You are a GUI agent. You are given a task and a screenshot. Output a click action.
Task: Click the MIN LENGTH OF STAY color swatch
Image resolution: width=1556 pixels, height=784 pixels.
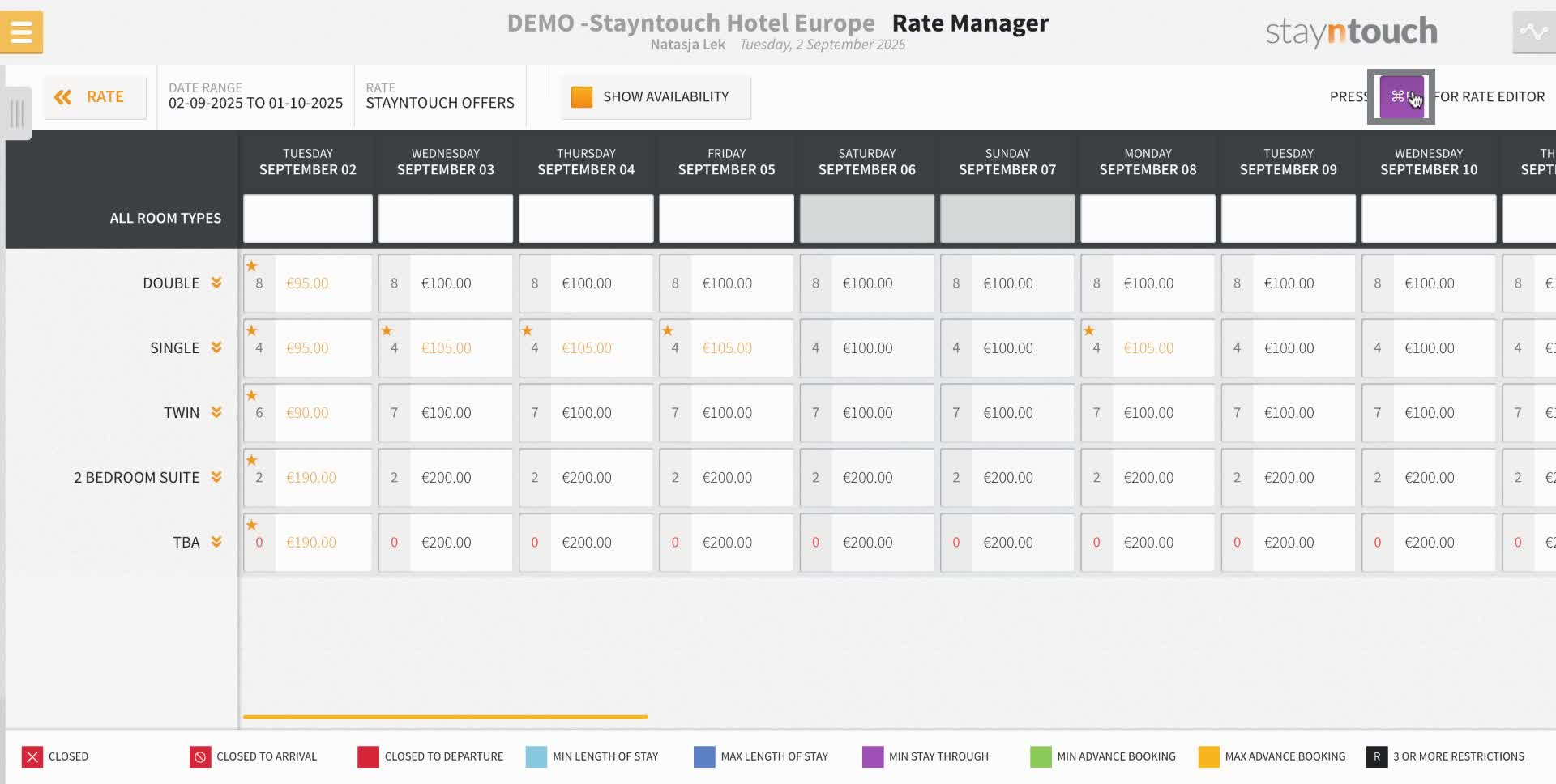click(536, 756)
